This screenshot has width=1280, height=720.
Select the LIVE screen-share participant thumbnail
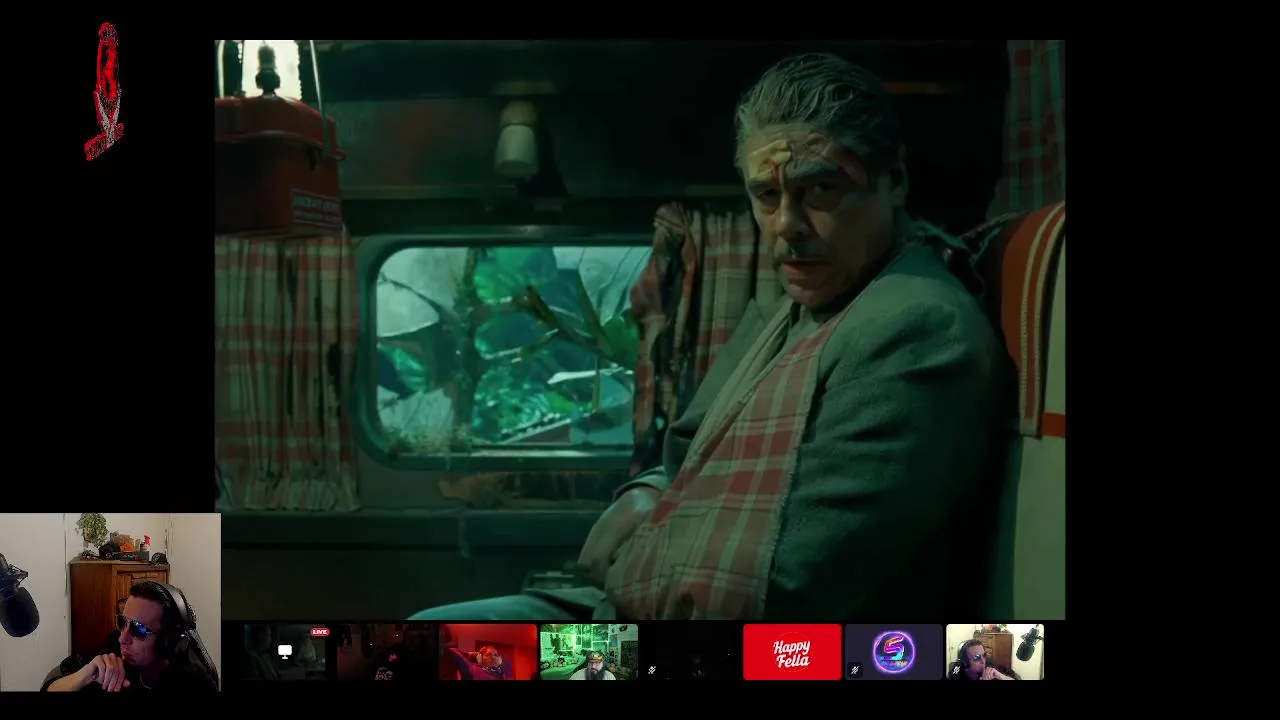coord(284,652)
